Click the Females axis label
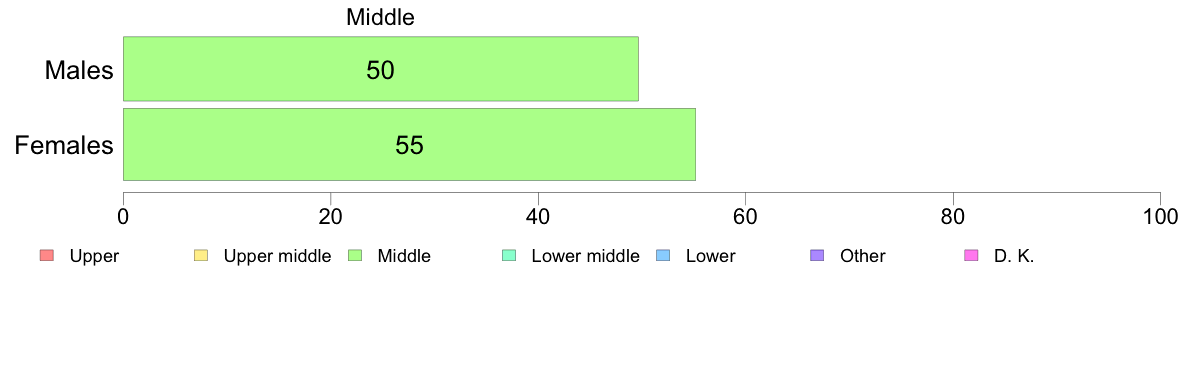The height and width of the screenshot is (368, 1188). 64,145
